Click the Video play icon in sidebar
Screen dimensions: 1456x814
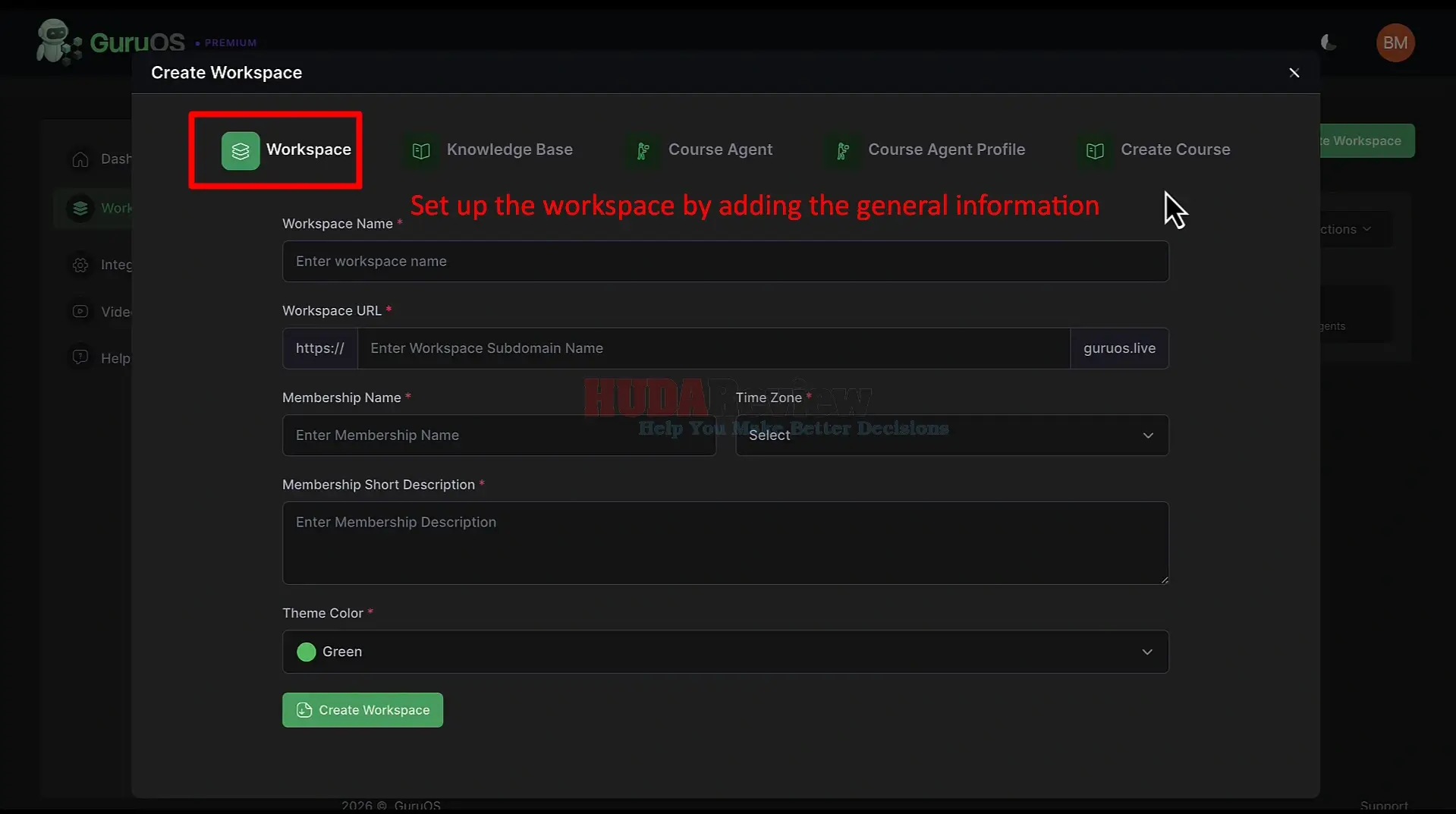point(80,312)
